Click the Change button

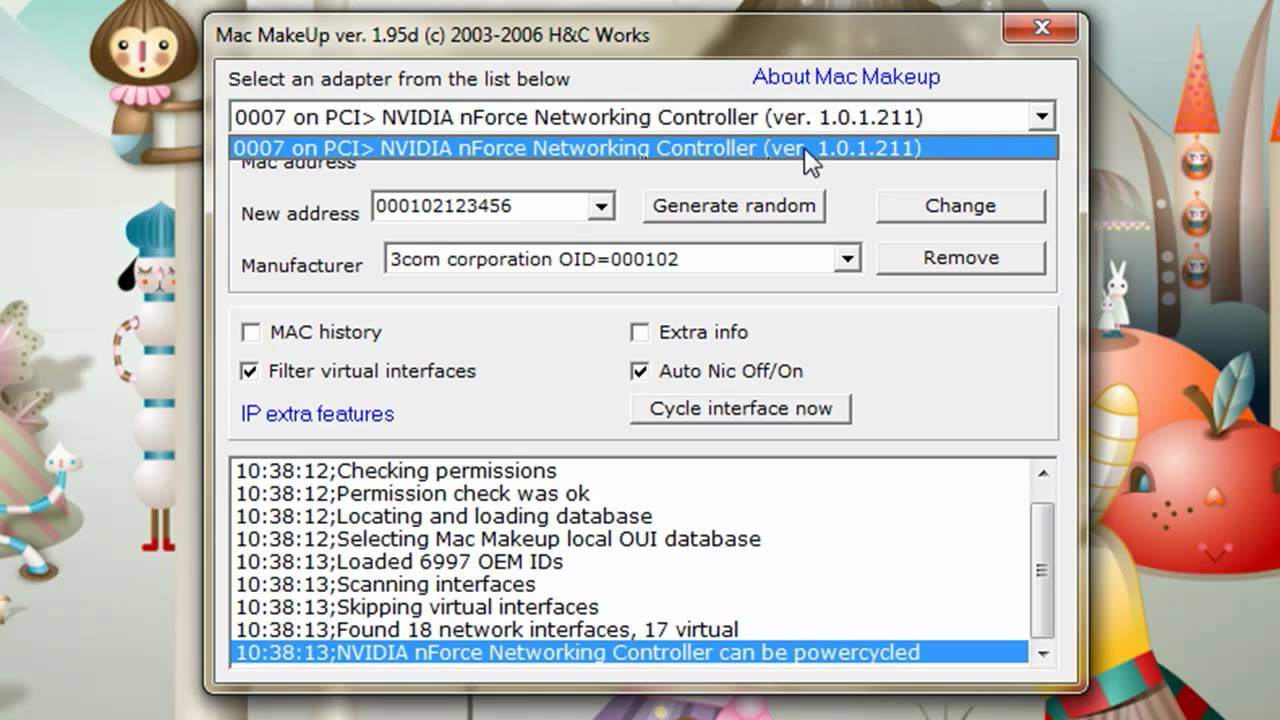960,206
